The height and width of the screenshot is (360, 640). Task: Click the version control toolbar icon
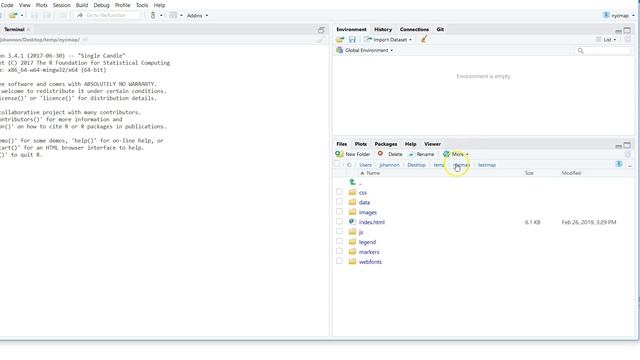153,16
